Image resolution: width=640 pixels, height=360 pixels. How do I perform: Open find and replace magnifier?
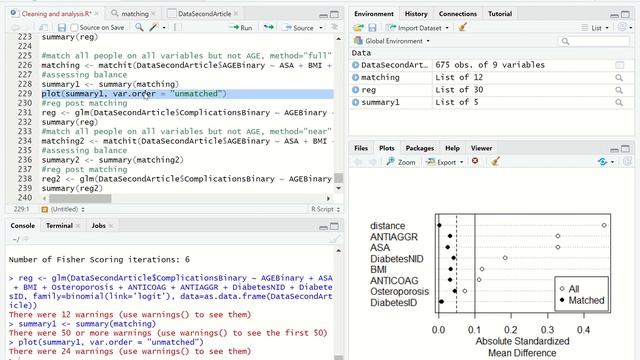pos(139,27)
